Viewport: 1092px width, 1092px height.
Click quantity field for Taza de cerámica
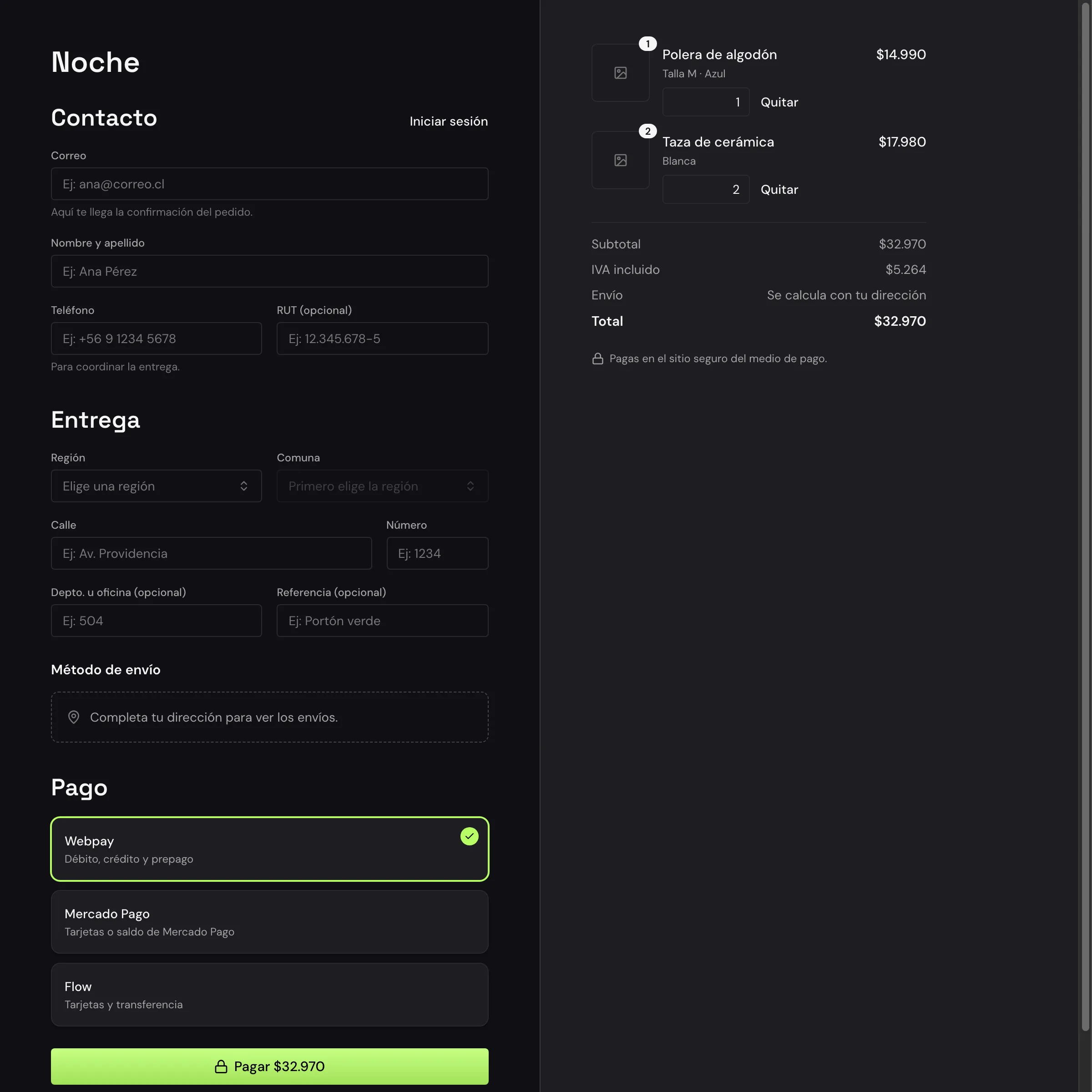(x=705, y=189)
